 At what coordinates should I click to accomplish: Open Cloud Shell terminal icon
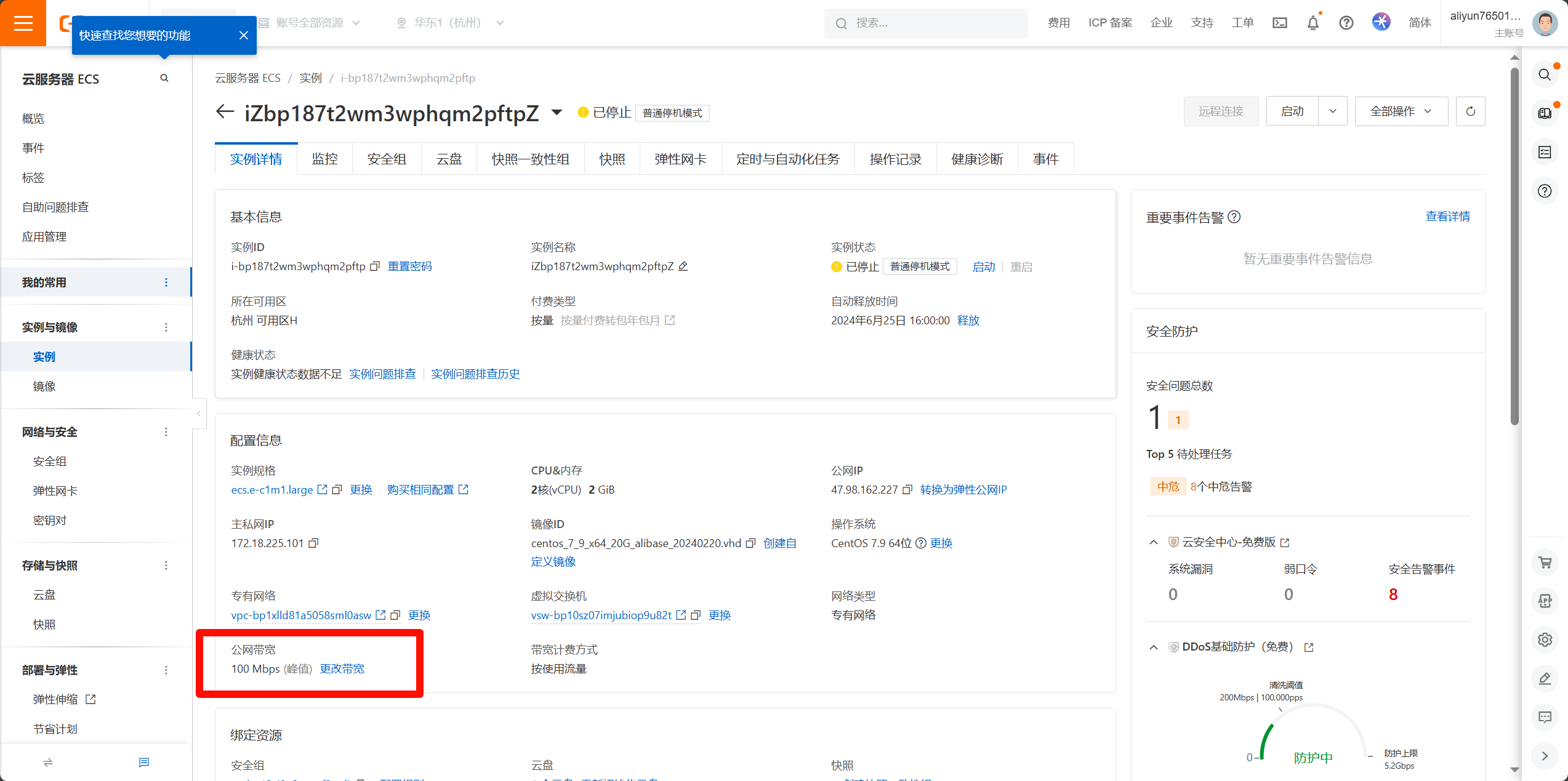(x=1280, y=23)
